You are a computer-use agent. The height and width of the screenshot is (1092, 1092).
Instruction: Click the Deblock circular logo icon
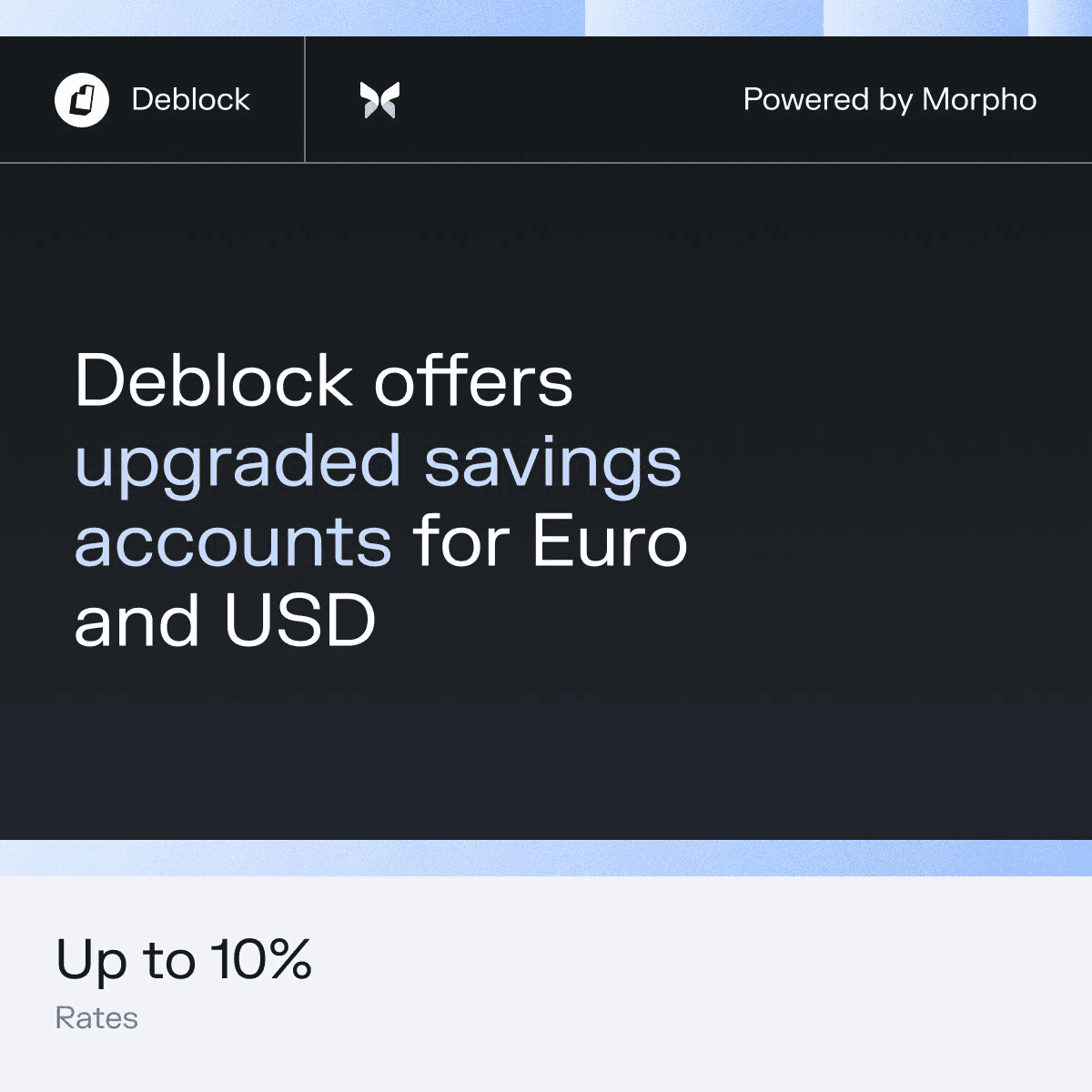(82, 99)
